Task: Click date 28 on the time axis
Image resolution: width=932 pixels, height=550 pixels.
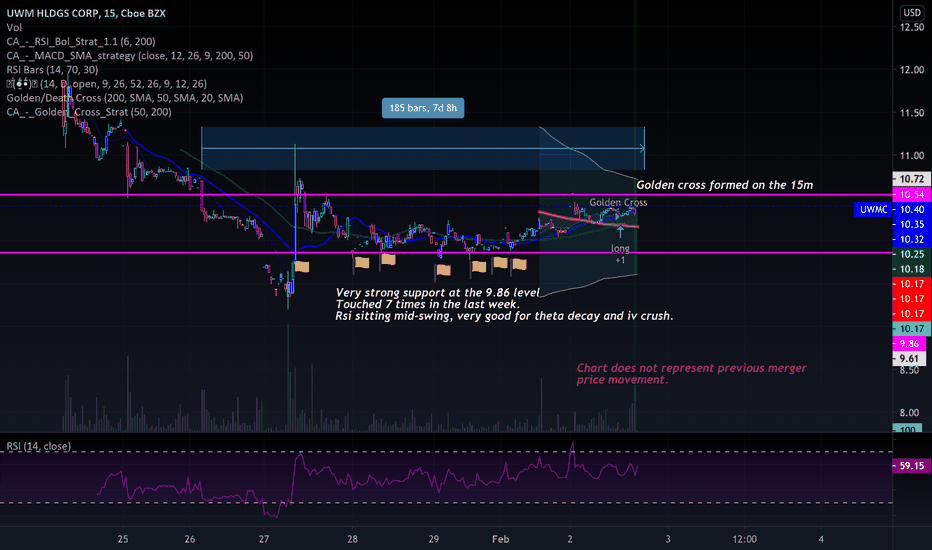Action: tap(352, 539)
